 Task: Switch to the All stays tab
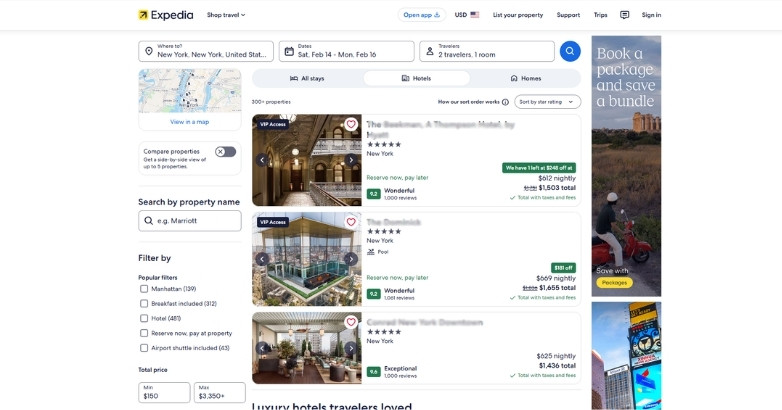click(307, 78)
